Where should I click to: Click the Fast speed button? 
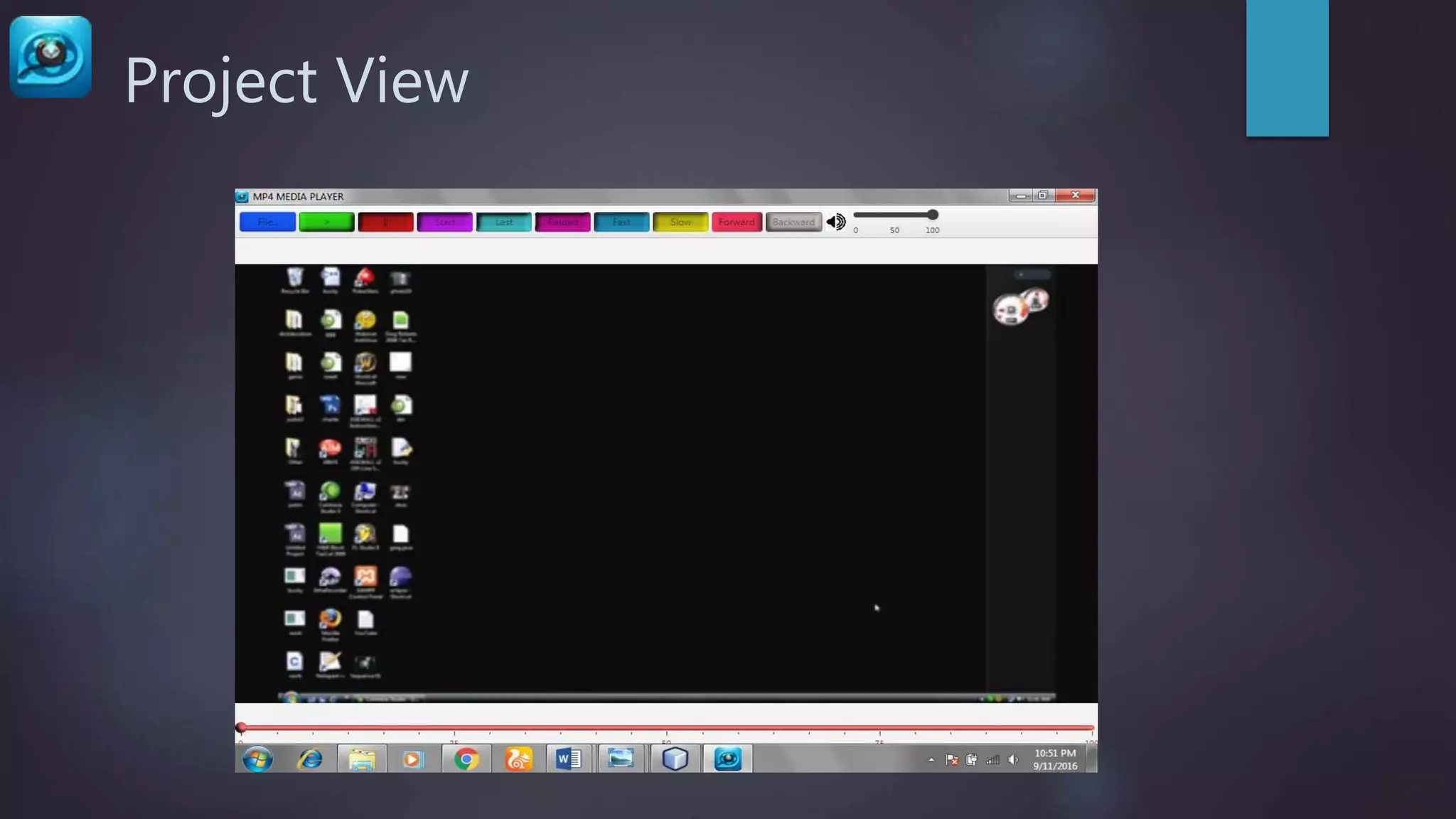click(x=621, y=222)
